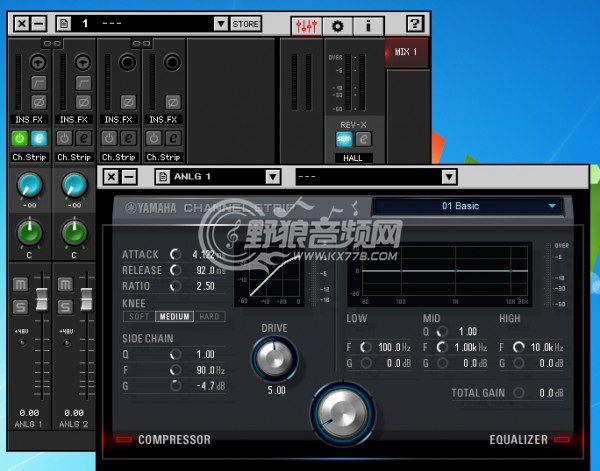Open third channel Ch.Strip editor
Viewport: 600px width, 471px height.
129,138
